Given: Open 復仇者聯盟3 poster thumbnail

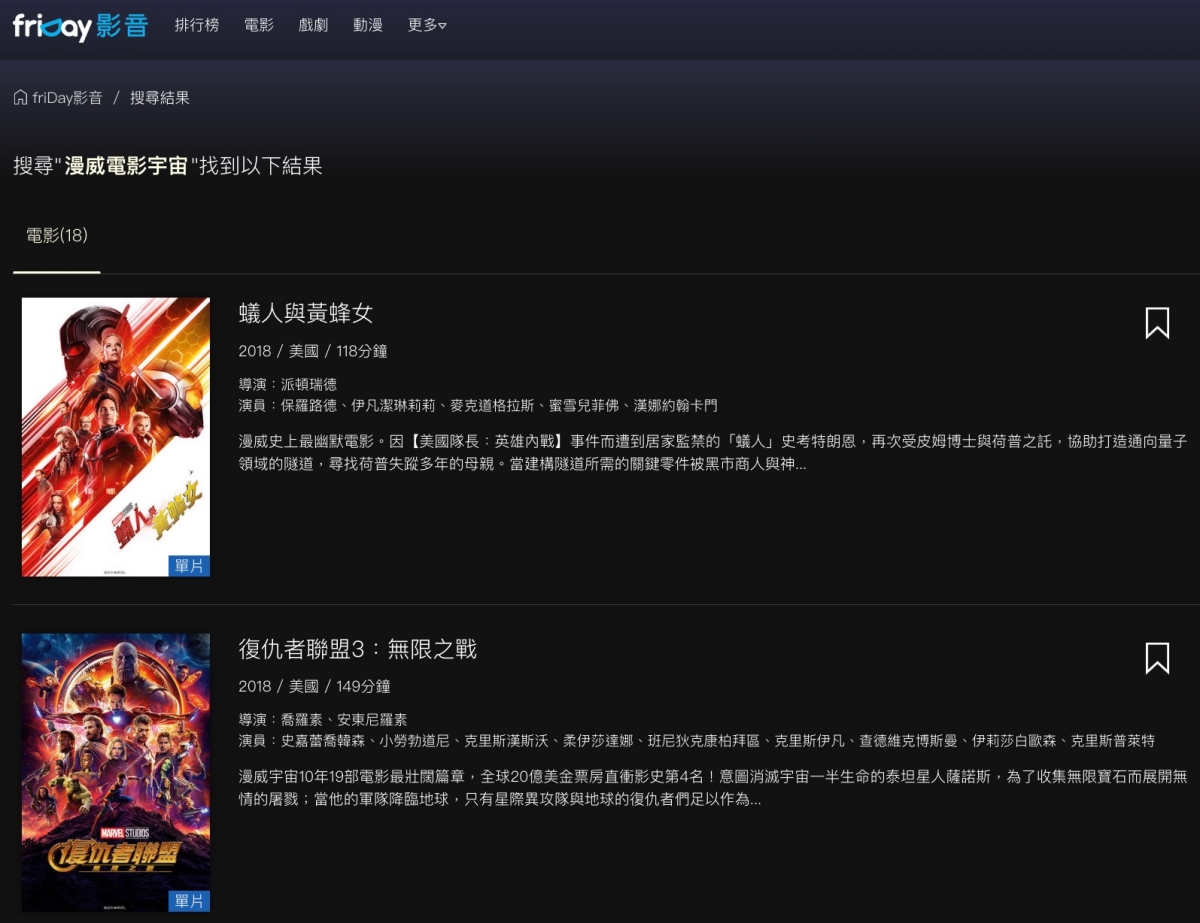Looking at the screenshot, I should pyautogui.click(x=116, y=772).
